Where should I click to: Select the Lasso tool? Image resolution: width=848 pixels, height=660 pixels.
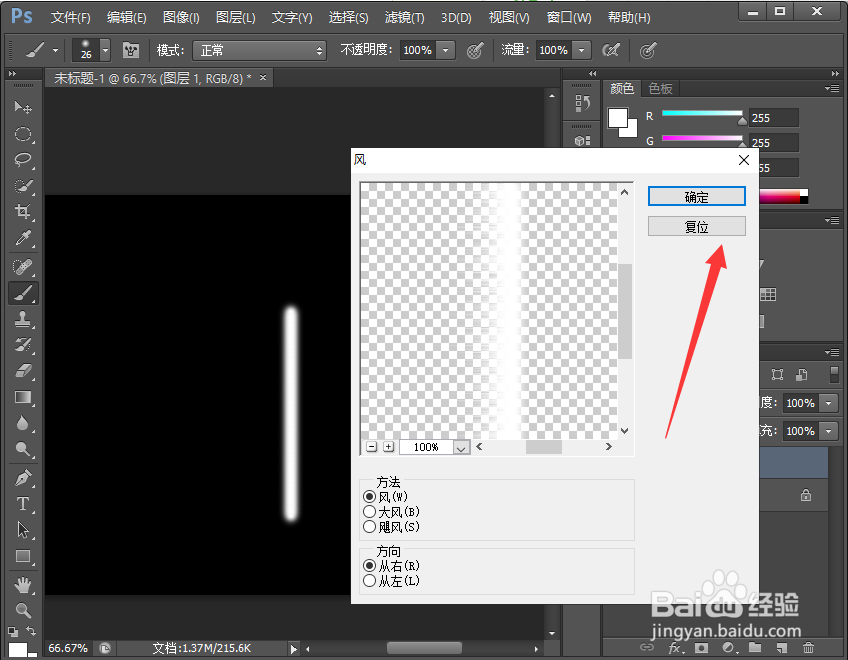(x=23, y=160)
